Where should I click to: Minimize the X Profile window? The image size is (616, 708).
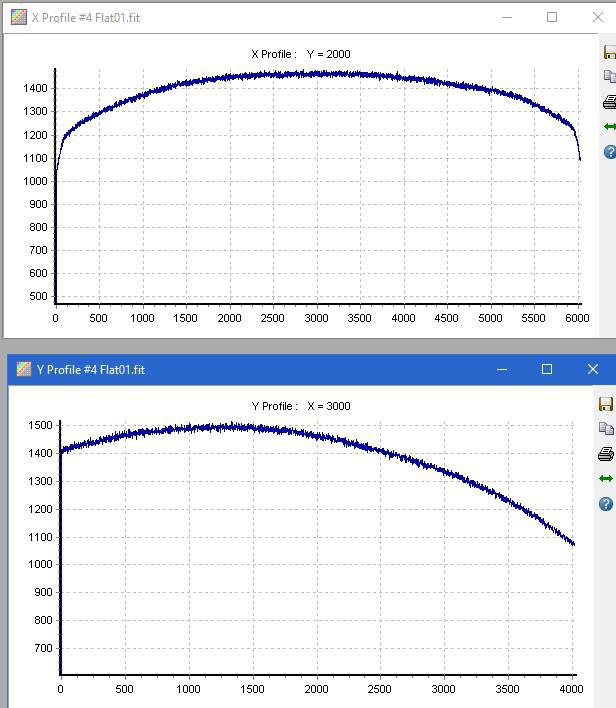507,18
